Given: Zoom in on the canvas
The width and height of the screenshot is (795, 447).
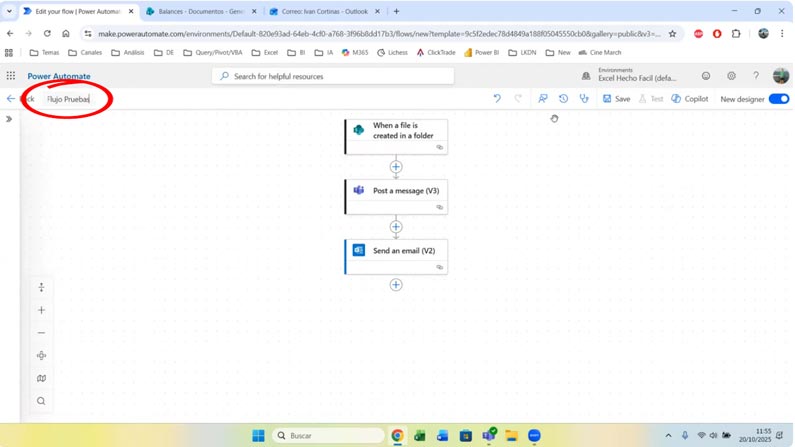Looking at the screenshot, I should pos(42,310).
